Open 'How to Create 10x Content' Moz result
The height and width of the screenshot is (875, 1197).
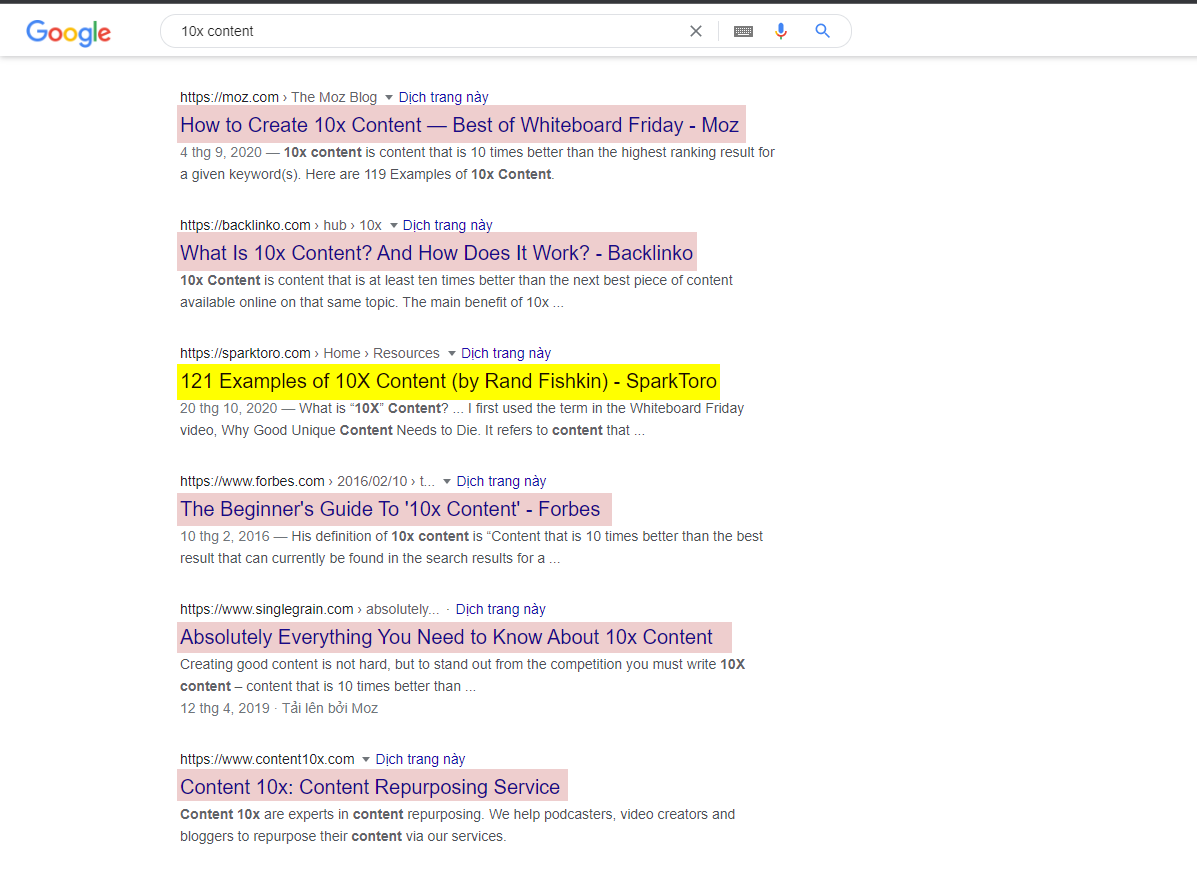coord(460,124)
